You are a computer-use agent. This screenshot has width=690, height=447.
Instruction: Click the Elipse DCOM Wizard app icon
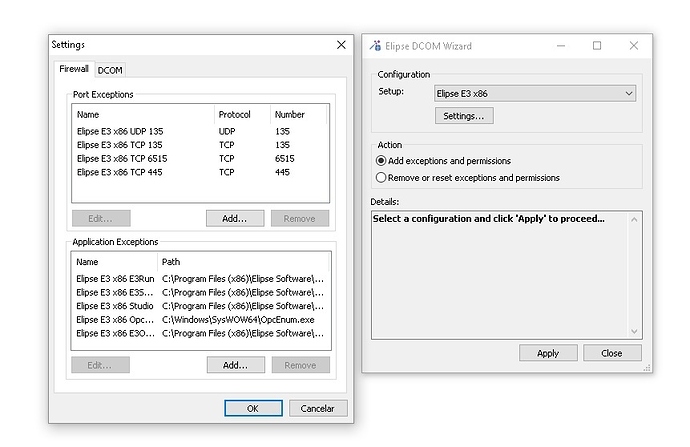(x=375, y=46)
